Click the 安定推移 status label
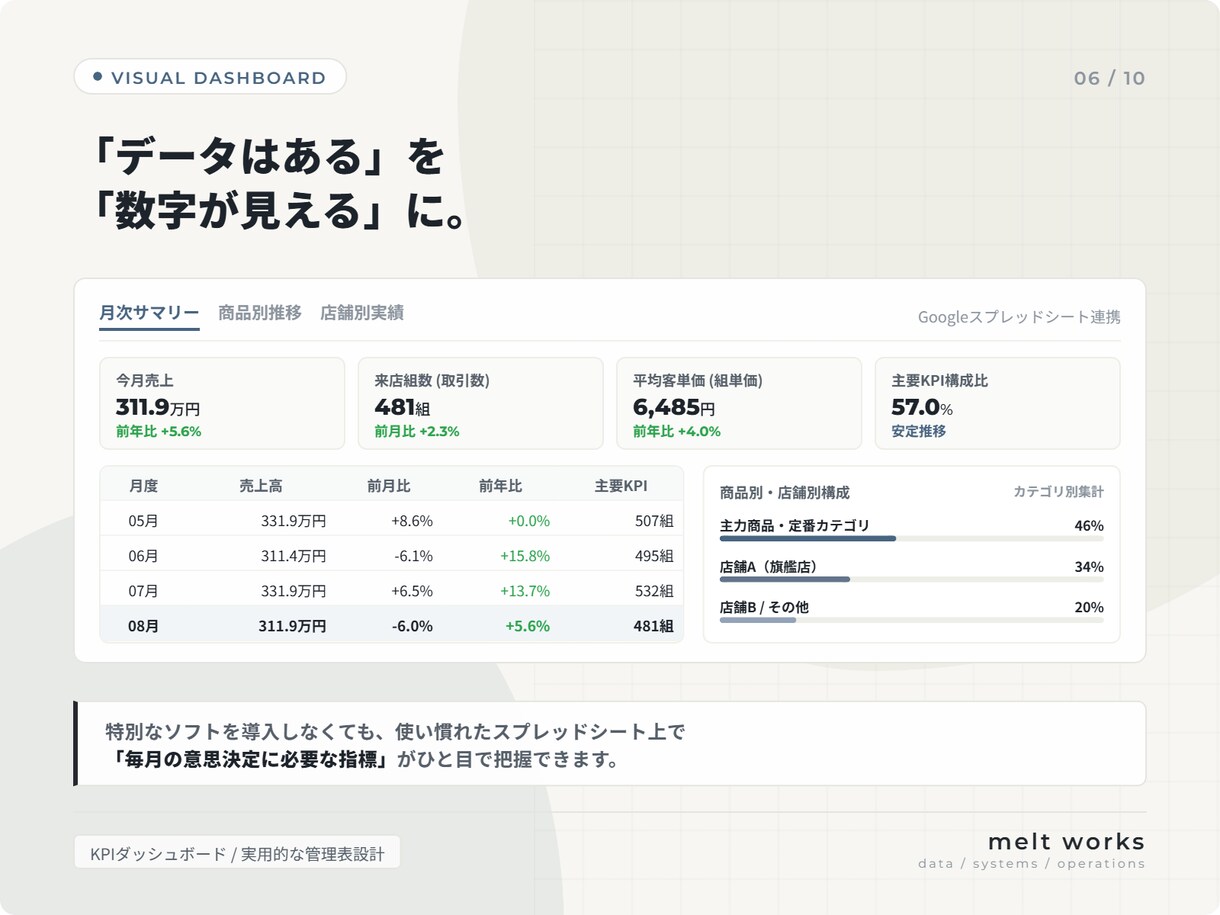Screen dimensions: 1220x915 [x=919, y=431]
